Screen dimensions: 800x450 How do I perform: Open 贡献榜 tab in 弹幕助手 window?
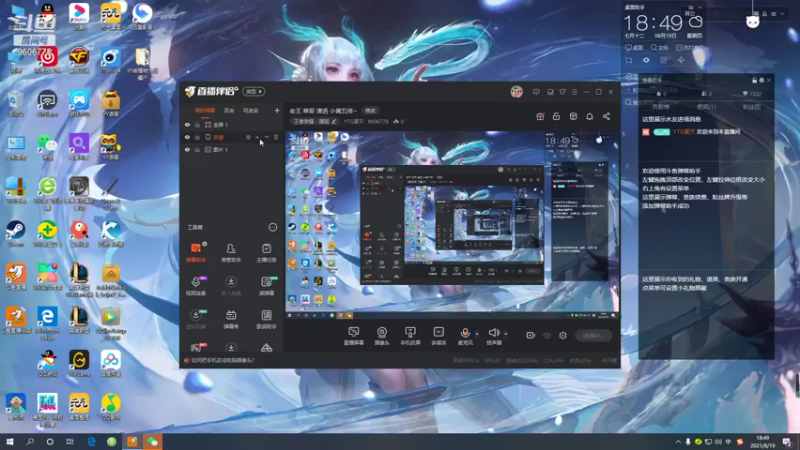pyautogui.click(x=661, y=107)
